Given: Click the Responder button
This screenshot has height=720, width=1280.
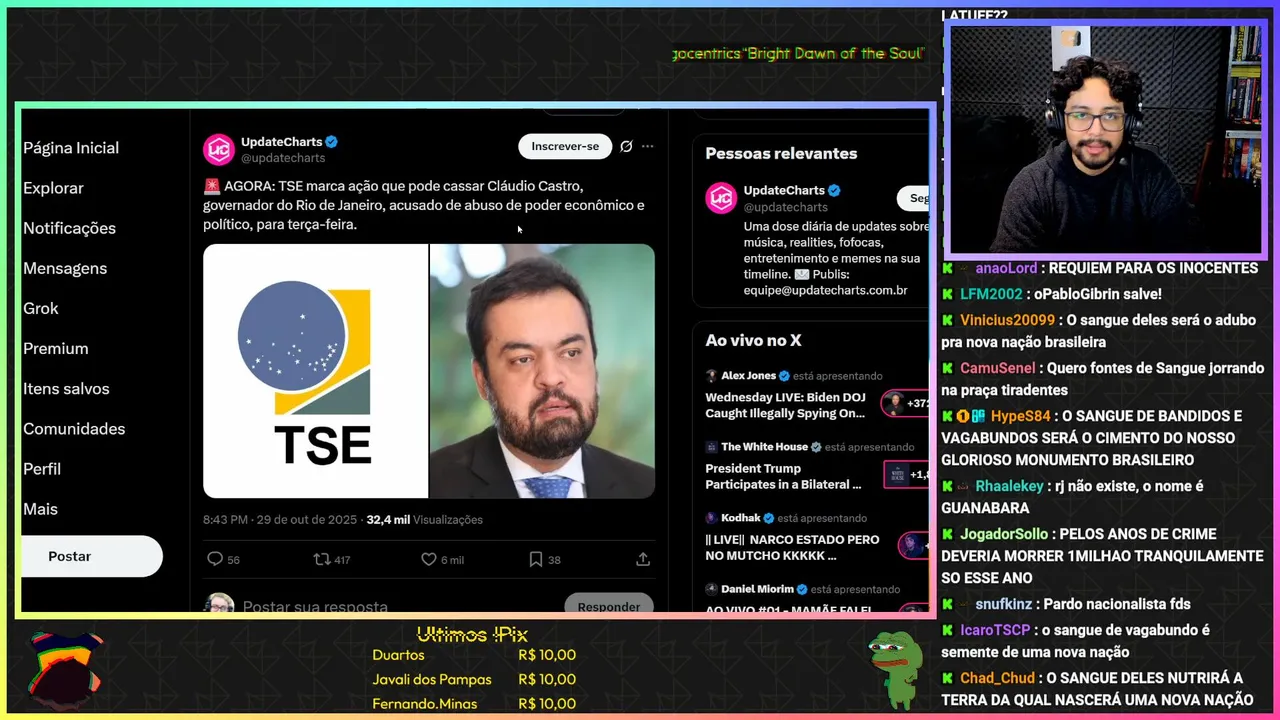Looking at the screenshot, I should point(609,604).
